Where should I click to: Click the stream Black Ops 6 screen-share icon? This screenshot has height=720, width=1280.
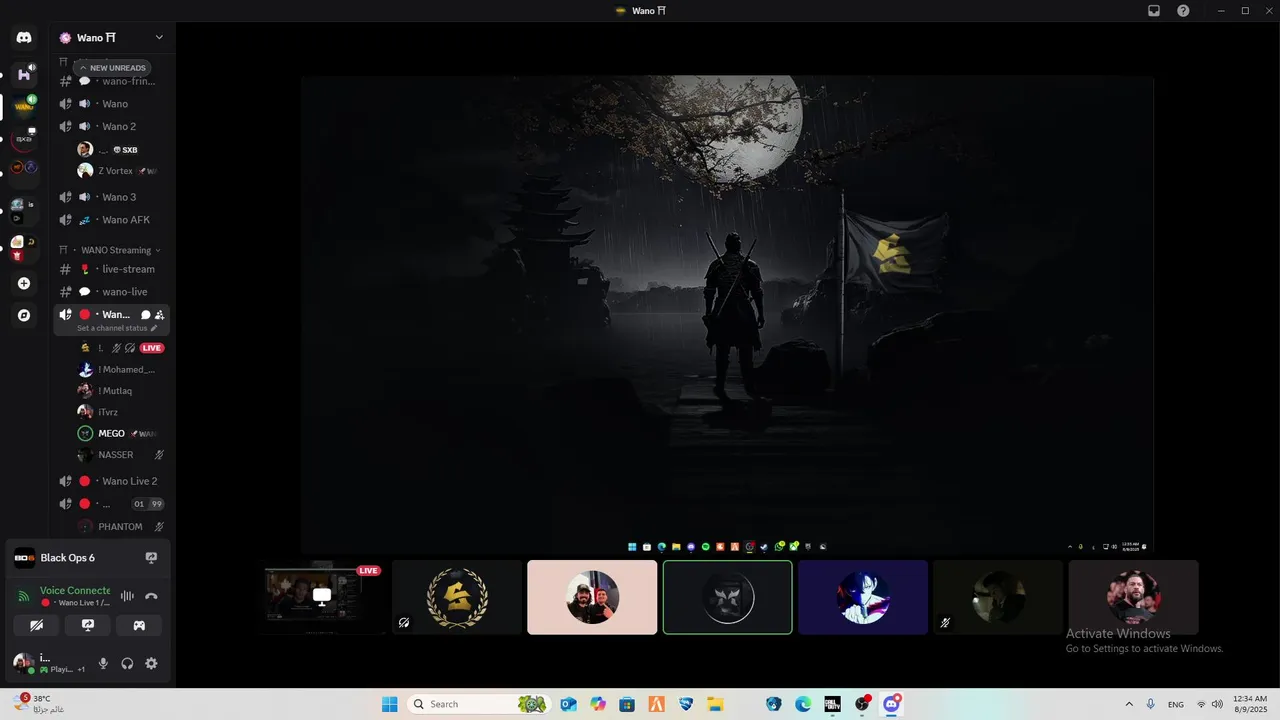point(151,558)
